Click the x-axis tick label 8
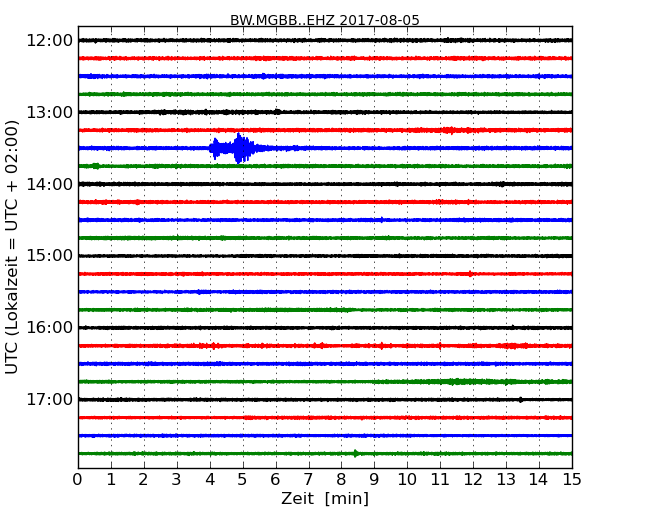Screen dimensions: 650x520 tap(341, 480)
